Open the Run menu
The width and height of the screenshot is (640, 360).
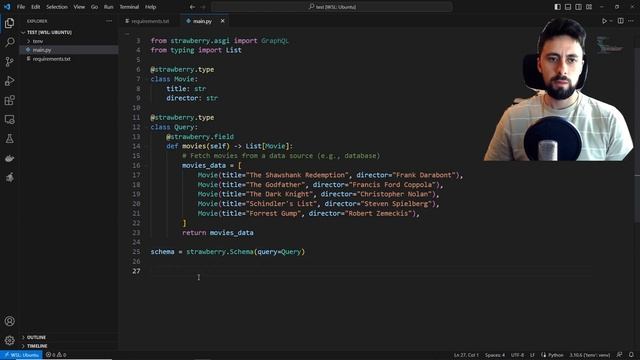click(108, 7)
